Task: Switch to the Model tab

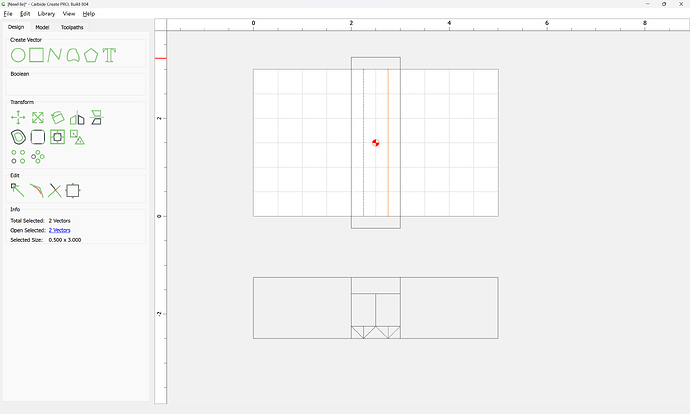Action: click(42, 27)
